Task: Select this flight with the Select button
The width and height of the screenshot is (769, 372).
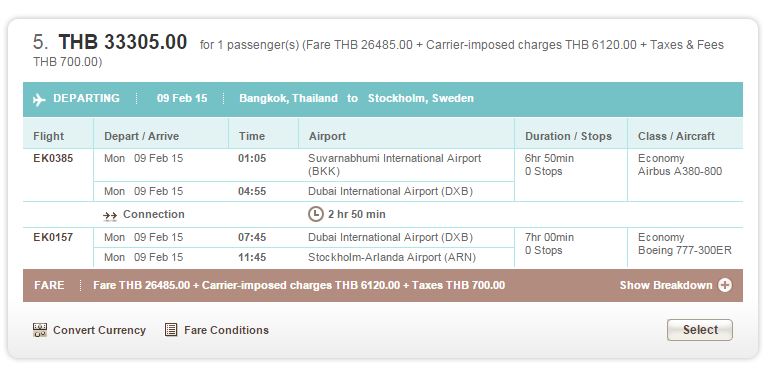Action: pyautogui.click(x=700, y=330)
